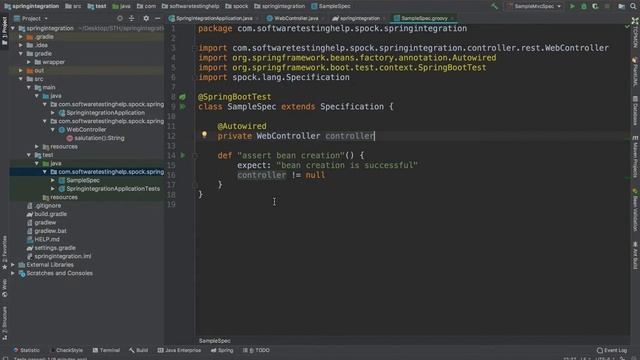Expand the wrapper folder
The width and height of the screenshot is (640, 360).
point(29,62)
